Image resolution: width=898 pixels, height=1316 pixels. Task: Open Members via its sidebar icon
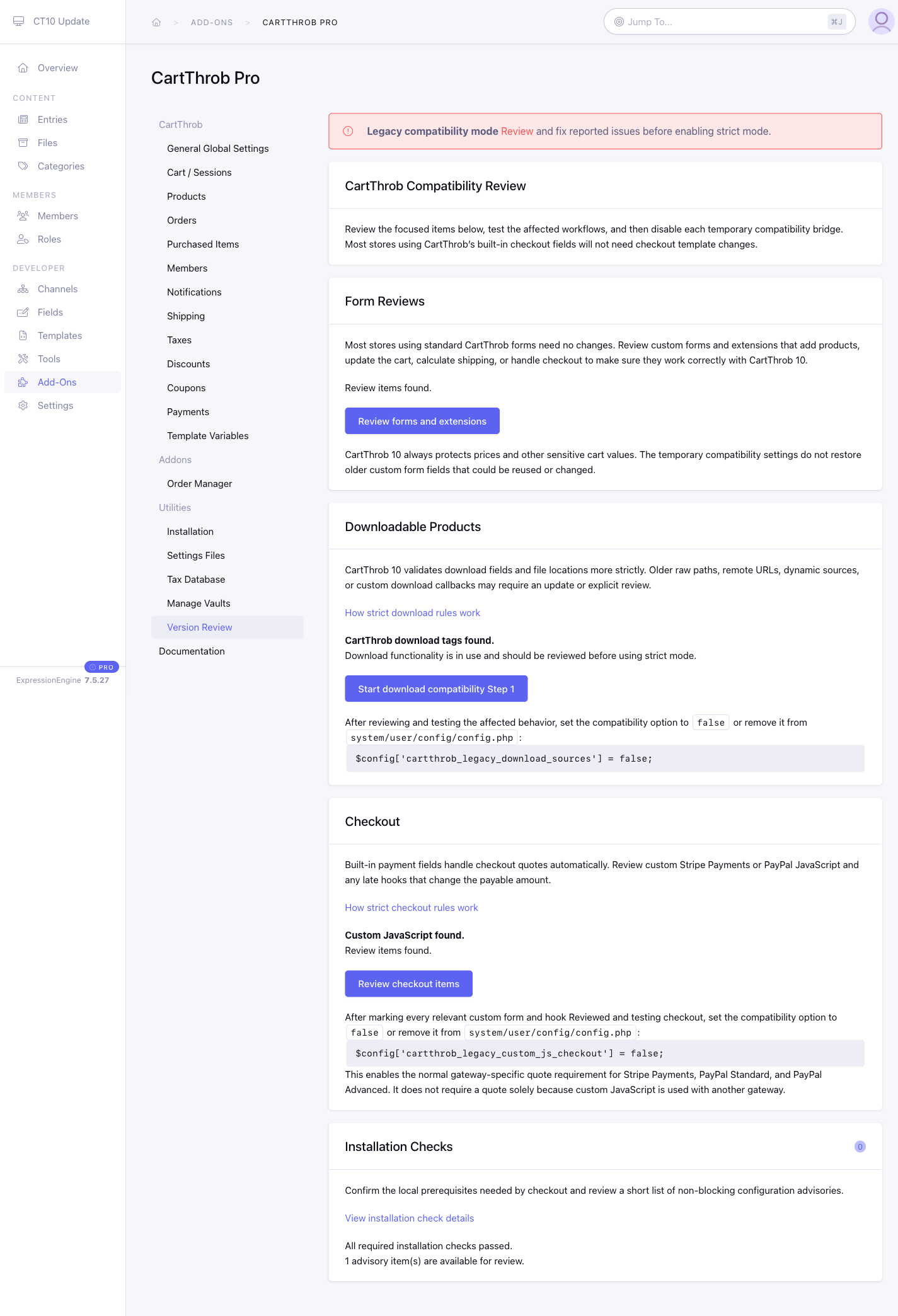(23, 216)
